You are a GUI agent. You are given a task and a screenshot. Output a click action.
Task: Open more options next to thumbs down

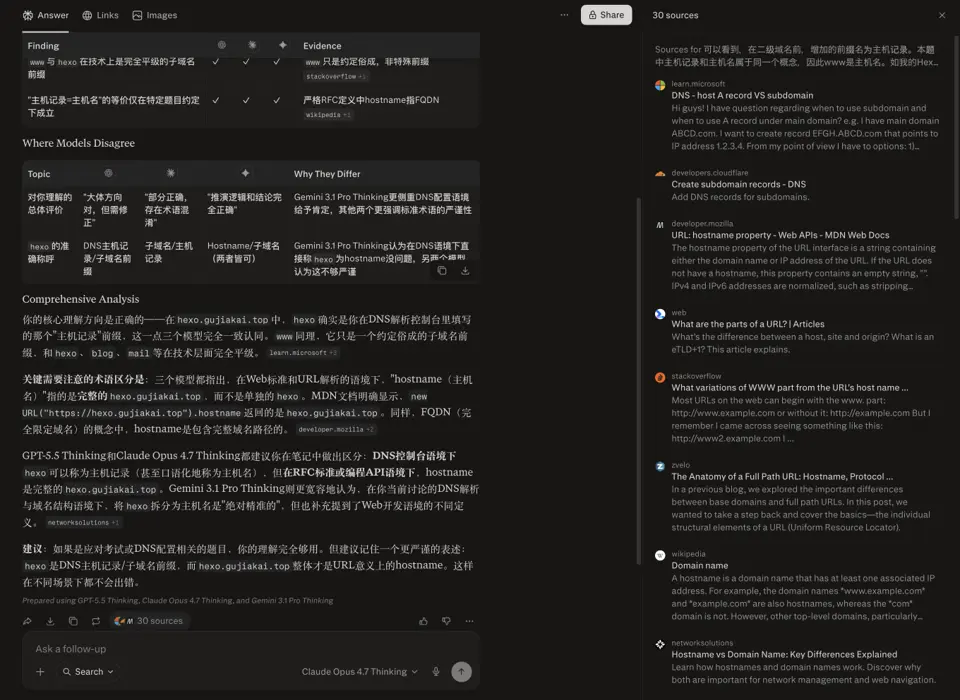tap(469, 621)
